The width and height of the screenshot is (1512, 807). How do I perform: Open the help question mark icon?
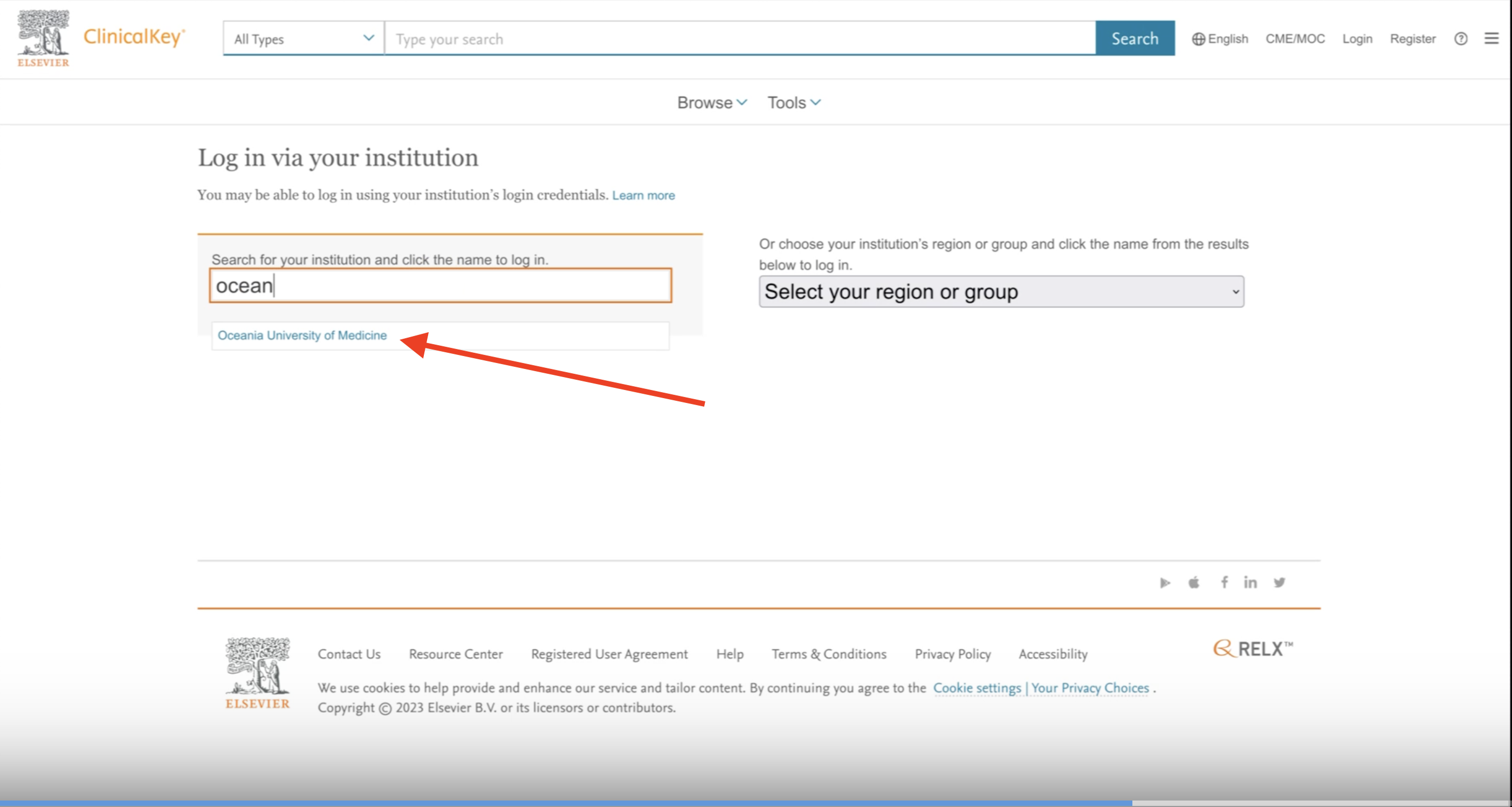coord(1460,39)
